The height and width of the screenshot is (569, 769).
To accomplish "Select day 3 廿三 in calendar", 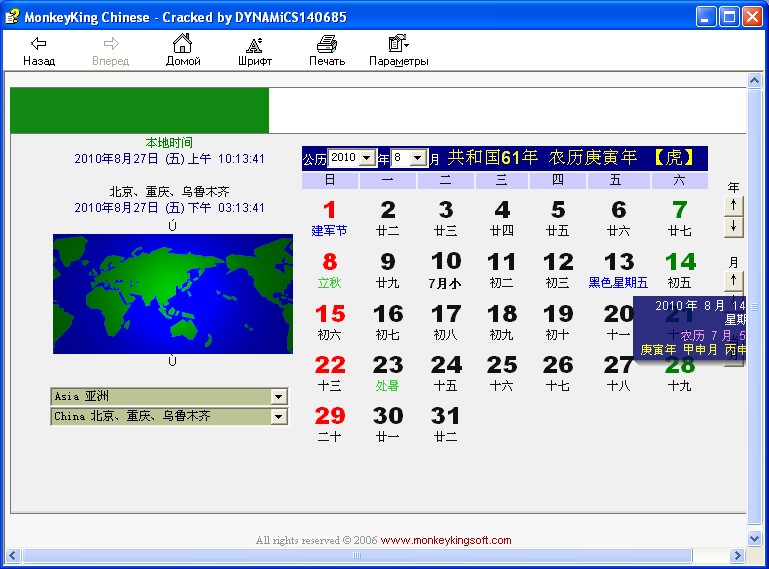I will coord(445,218).
